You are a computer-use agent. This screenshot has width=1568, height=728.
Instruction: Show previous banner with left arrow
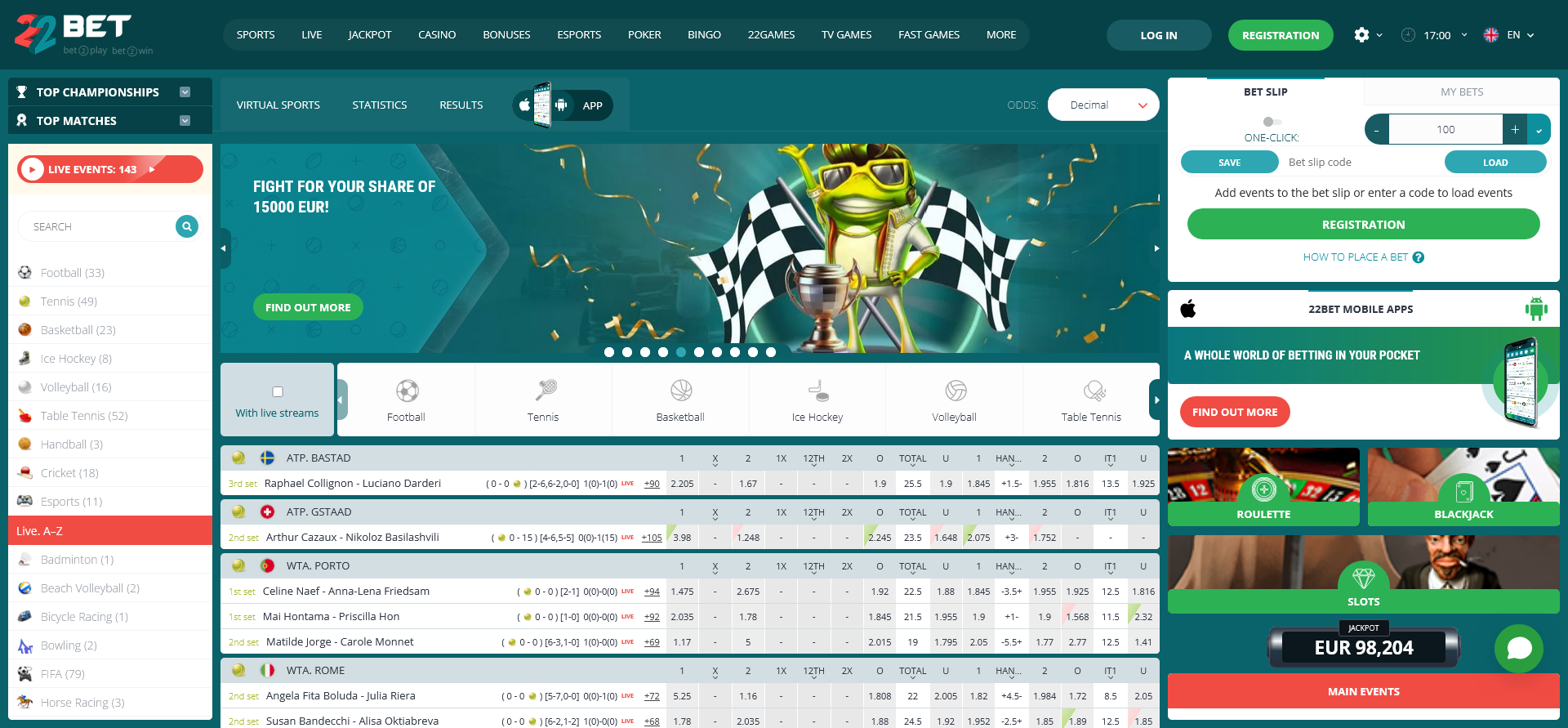coord(225,248)
